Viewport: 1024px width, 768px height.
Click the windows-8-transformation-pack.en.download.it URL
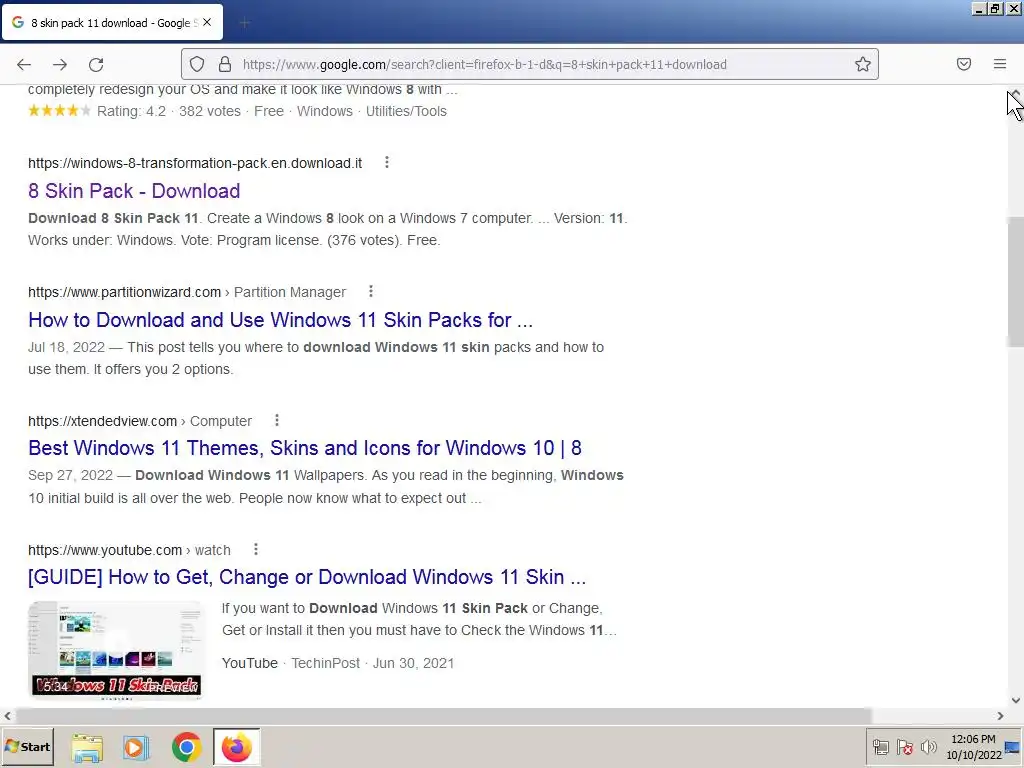pyautogui.click(x=195, y=163)
